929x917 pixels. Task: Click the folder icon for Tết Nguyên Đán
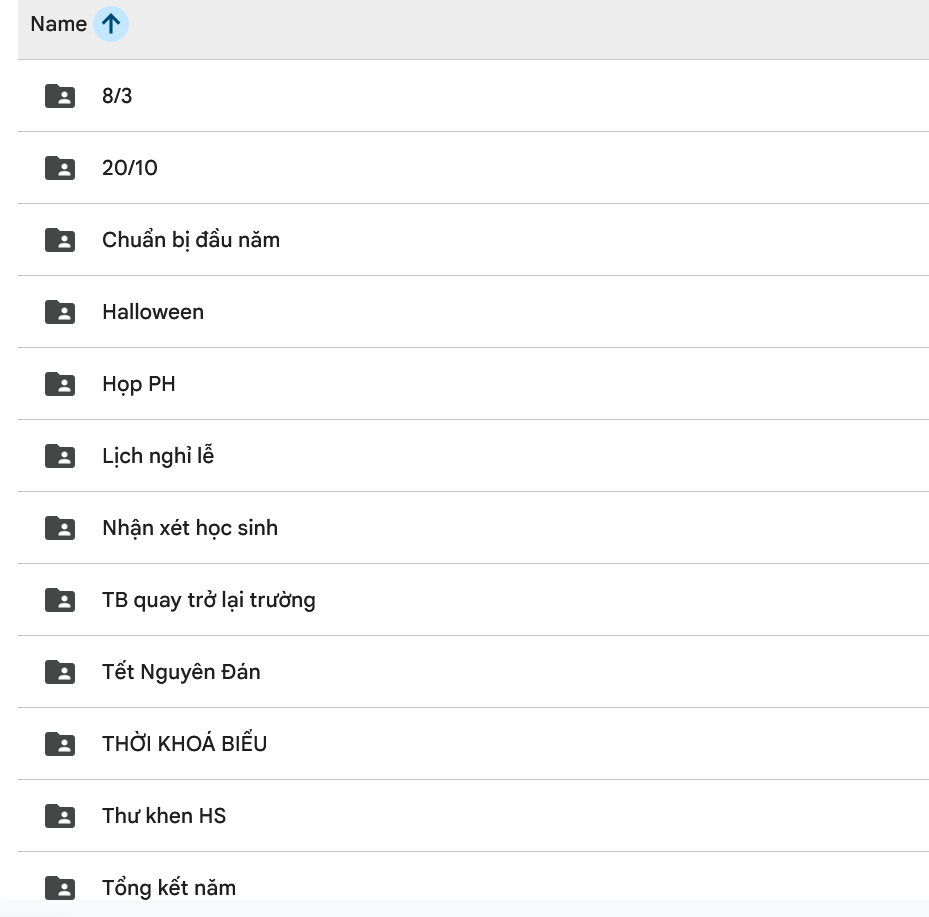pos(60,672)
